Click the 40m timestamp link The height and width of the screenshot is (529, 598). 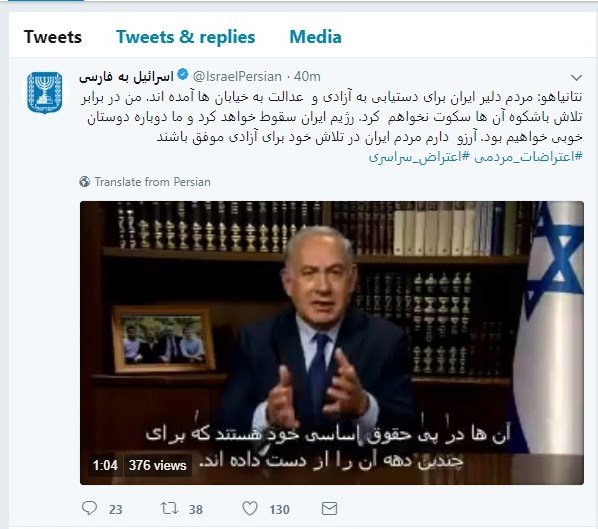tap(307, 77)
